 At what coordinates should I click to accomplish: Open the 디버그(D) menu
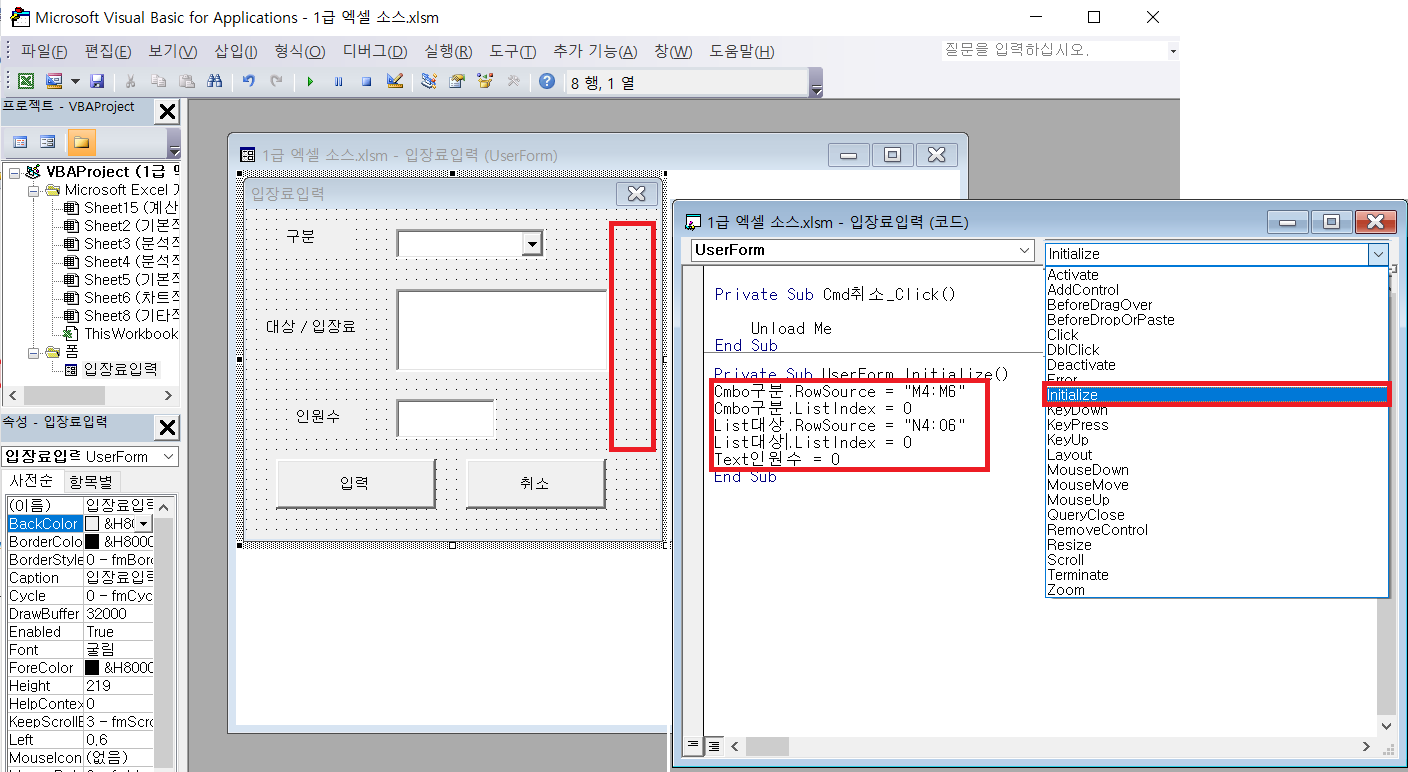[x=375, y=51]
